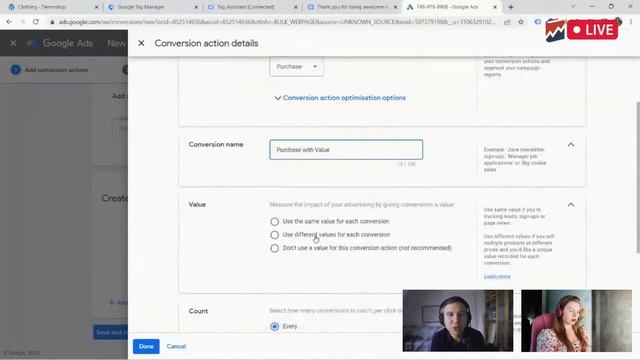The height and width of the screenshot is (360, 640).
Task: Click the page vertical scrollbar
Action: coord(638,178)
